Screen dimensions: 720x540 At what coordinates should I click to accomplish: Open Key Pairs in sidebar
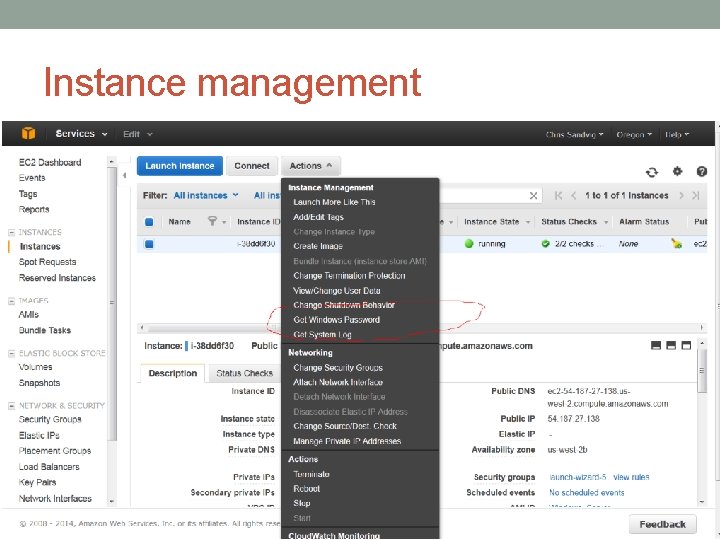coord(37,482)
